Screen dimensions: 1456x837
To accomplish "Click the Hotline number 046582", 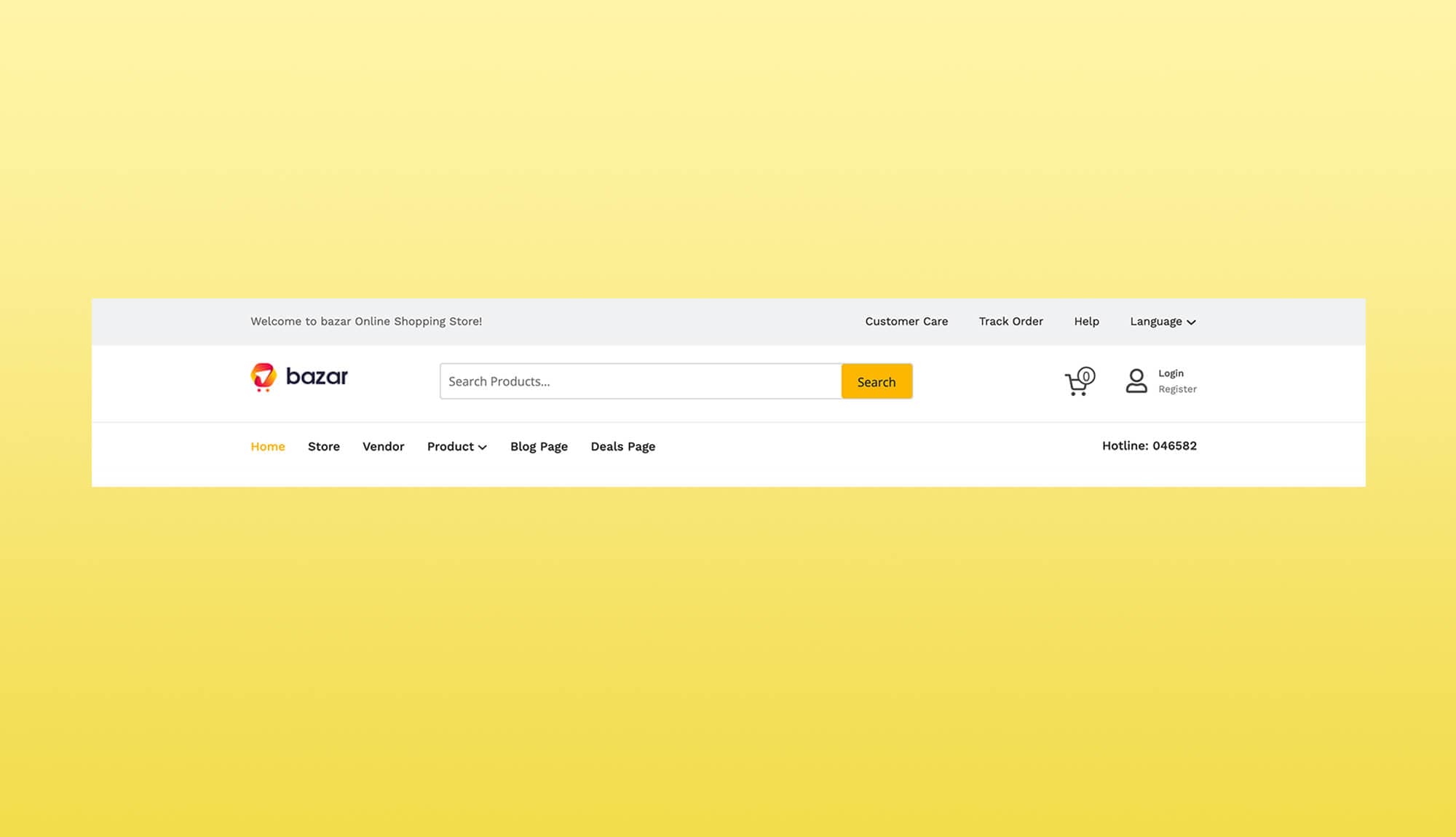I will click(x=1150, y=445).
